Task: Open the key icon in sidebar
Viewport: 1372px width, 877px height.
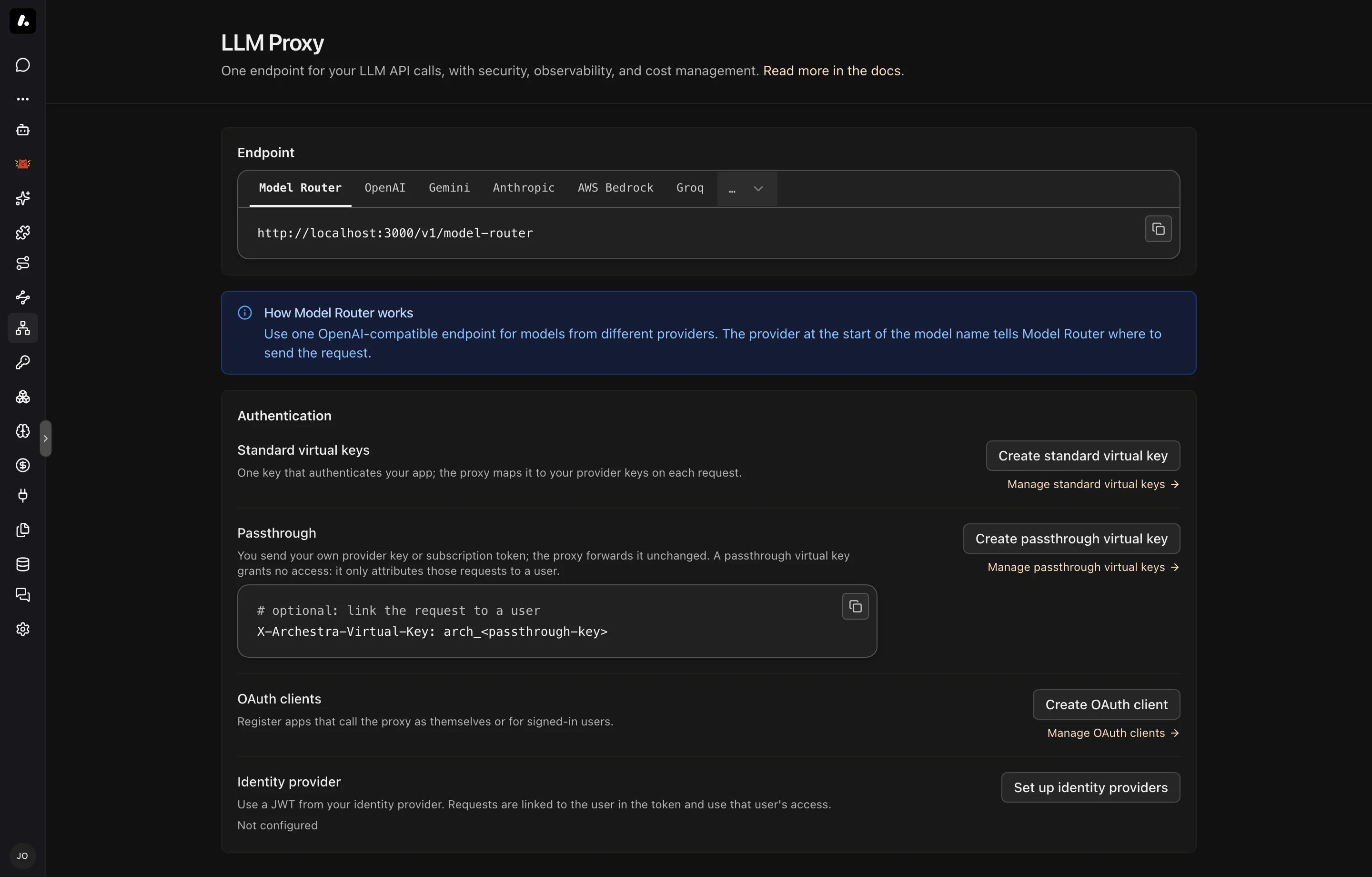Action: click(x=23, y=363)
